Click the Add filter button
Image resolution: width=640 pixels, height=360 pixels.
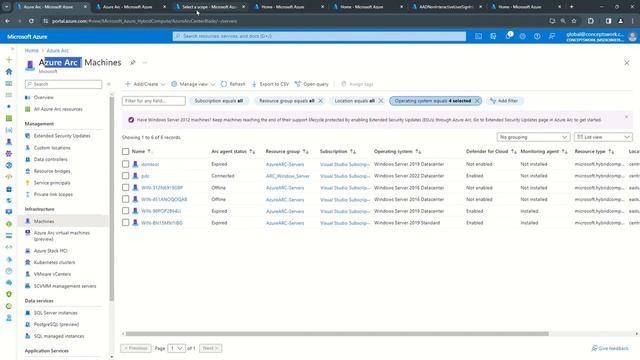[504, 101]
